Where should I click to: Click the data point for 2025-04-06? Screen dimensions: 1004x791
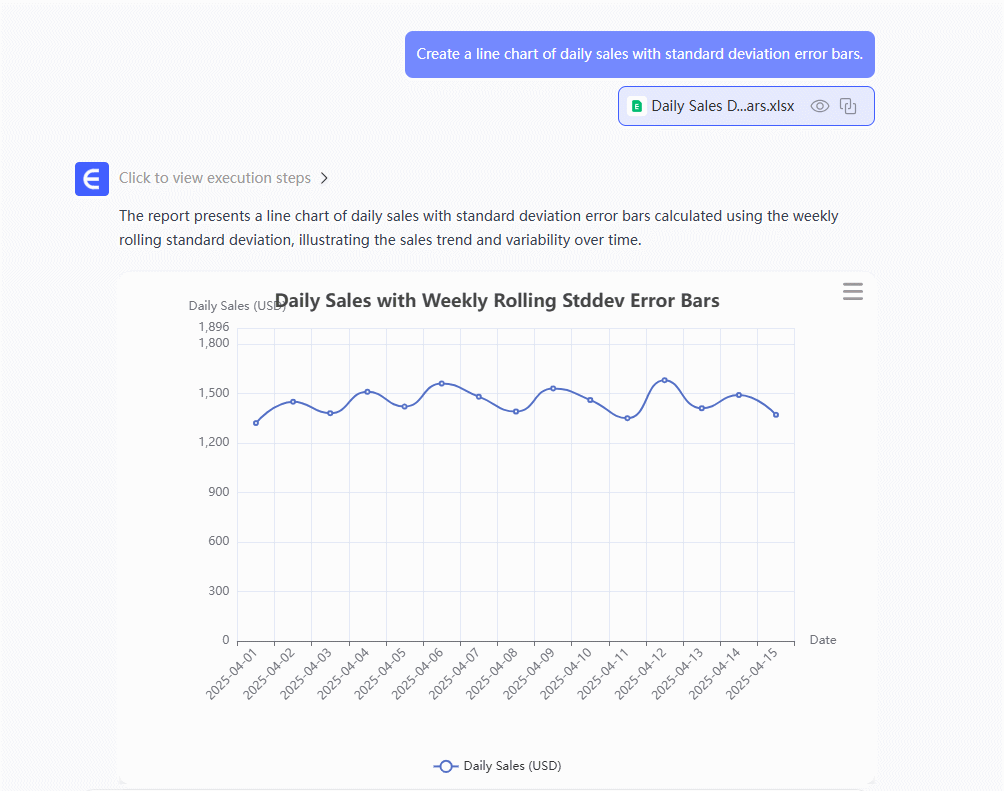click(442, 383)
